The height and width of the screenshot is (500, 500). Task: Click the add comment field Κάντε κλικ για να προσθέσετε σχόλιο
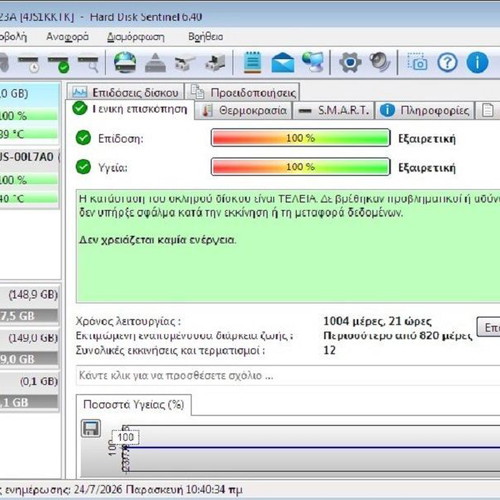coord(288,376)
